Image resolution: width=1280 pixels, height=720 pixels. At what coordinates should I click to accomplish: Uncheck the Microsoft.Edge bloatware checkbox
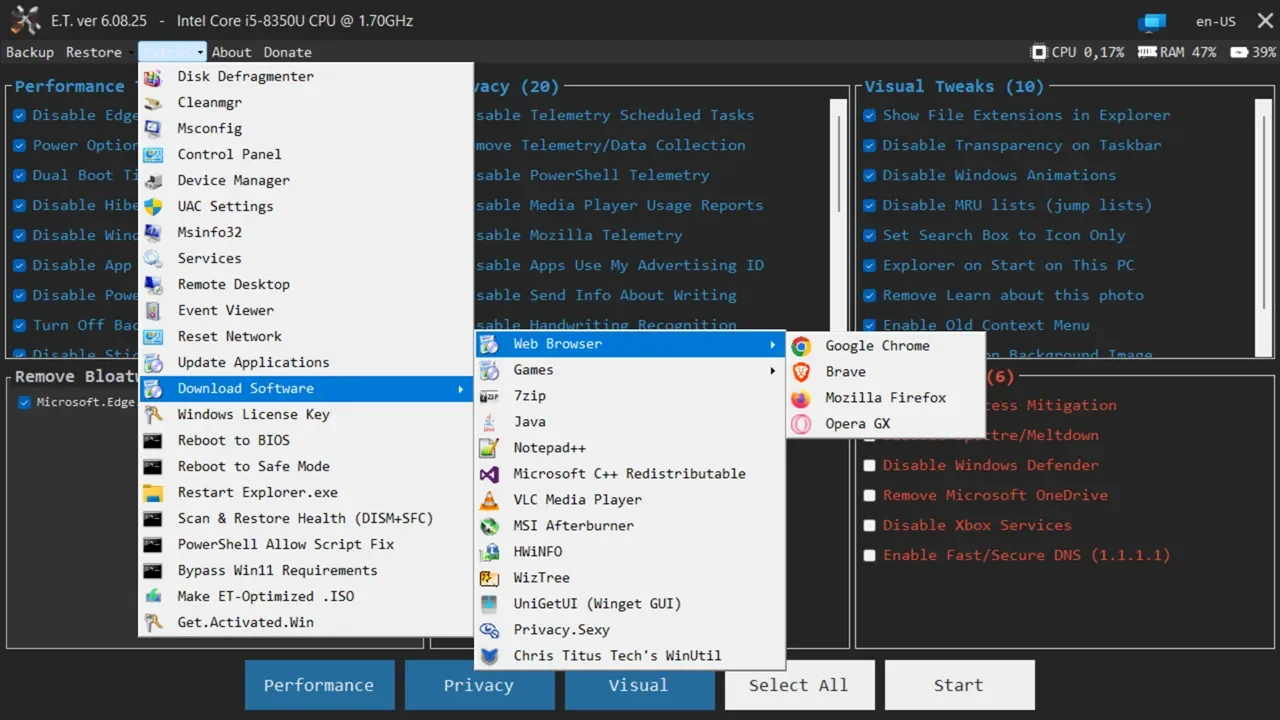25,403
